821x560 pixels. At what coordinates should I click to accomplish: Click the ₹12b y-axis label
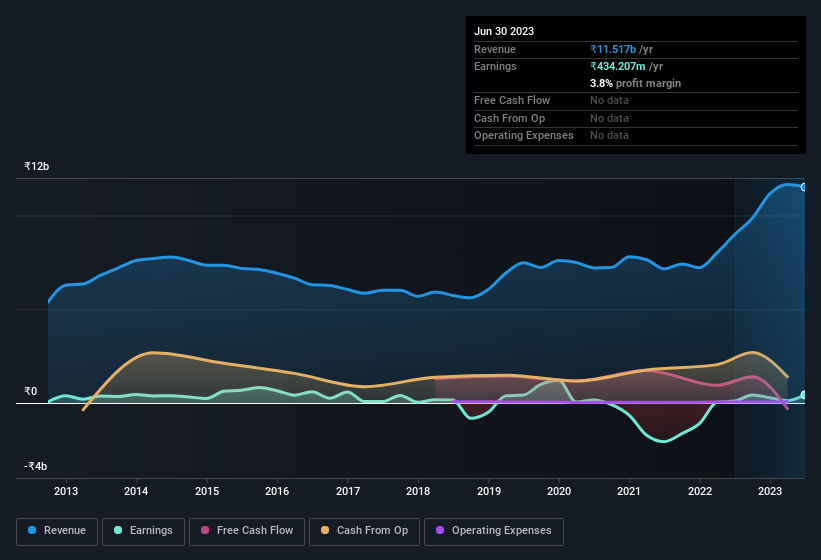[37, 166]
